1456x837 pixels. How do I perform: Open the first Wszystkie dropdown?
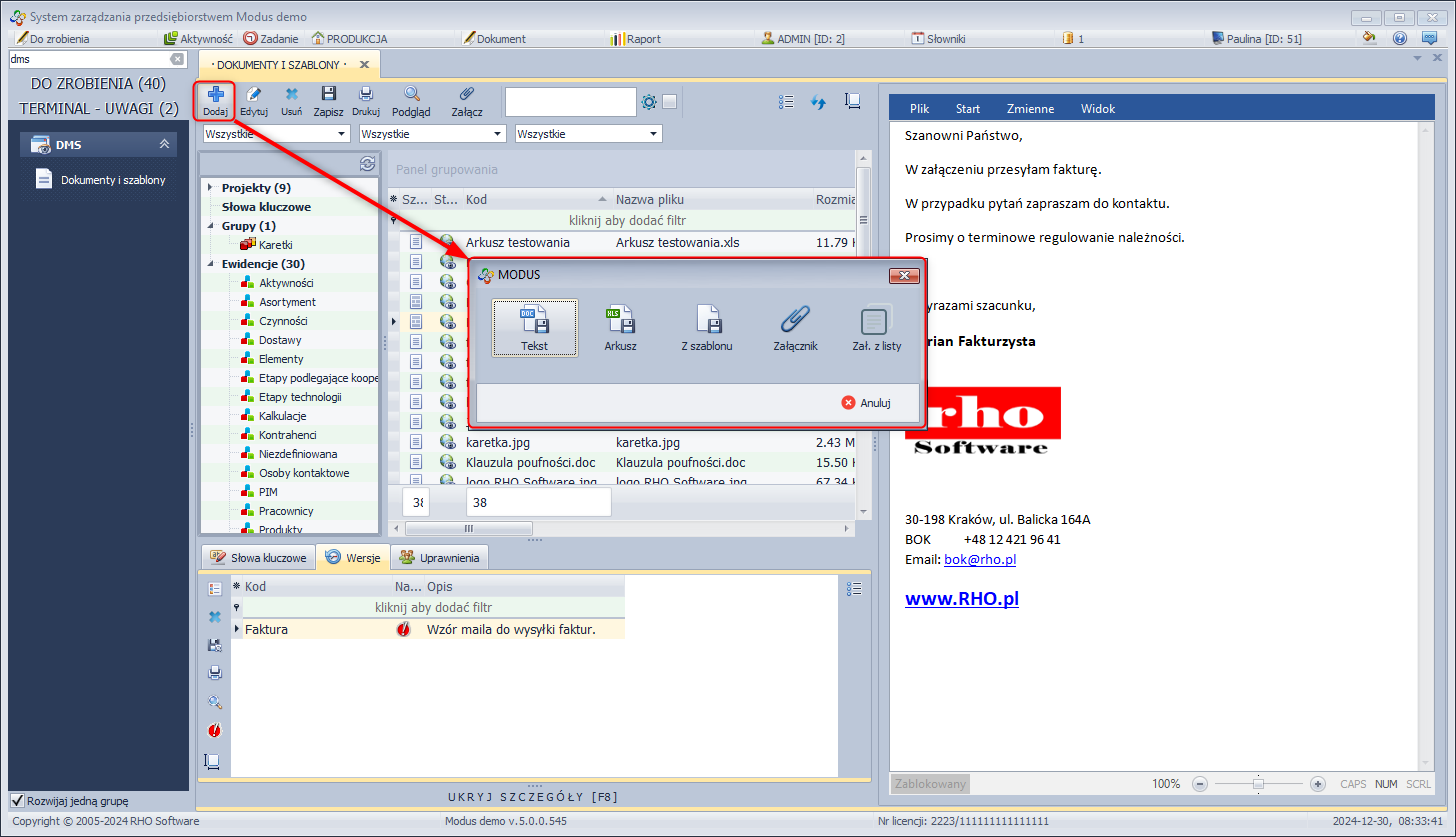click(x=276, y=134)
